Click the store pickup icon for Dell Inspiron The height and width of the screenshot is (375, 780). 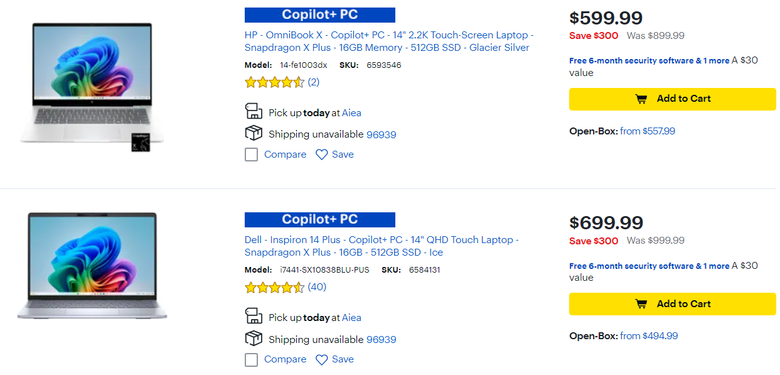(x=254, y=316)
